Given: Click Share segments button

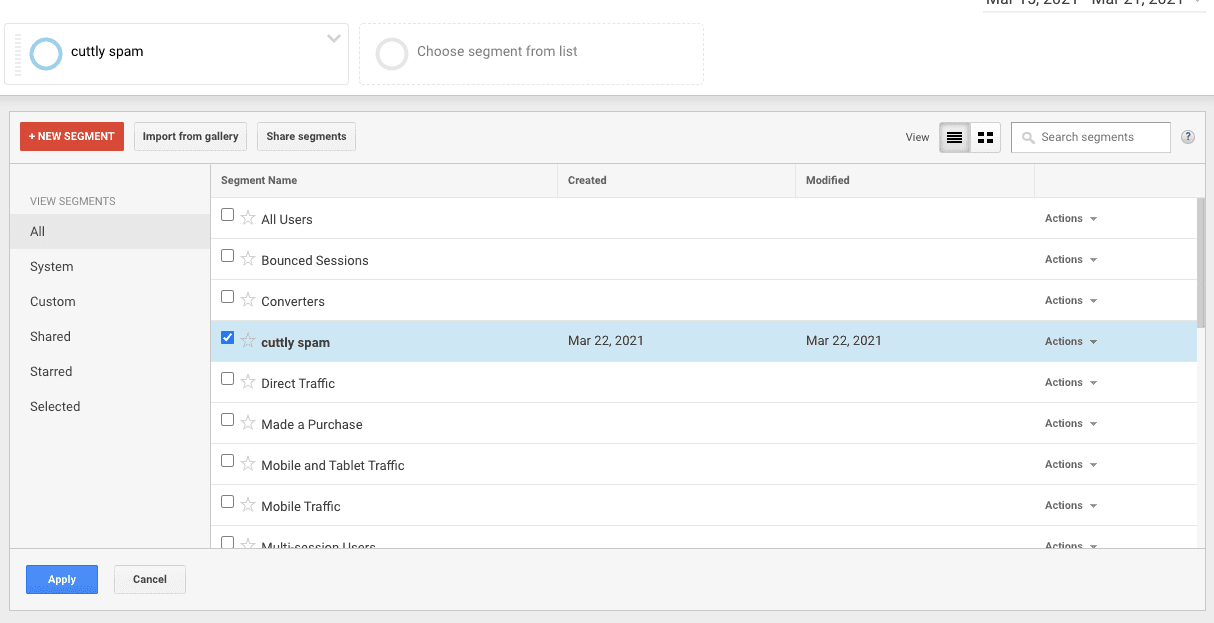Looking at the screenshot, I should [x=306, y=136].
